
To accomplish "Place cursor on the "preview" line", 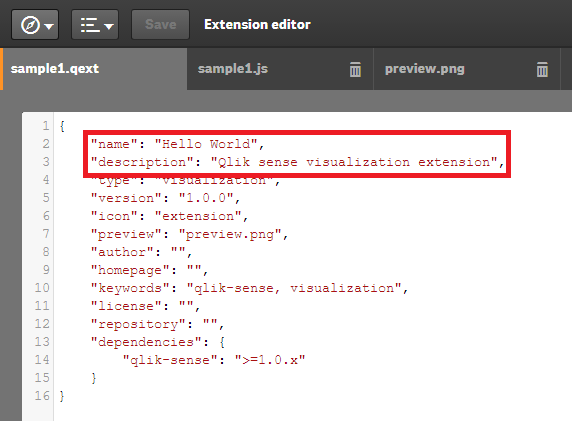I will (x=189, y=234).
